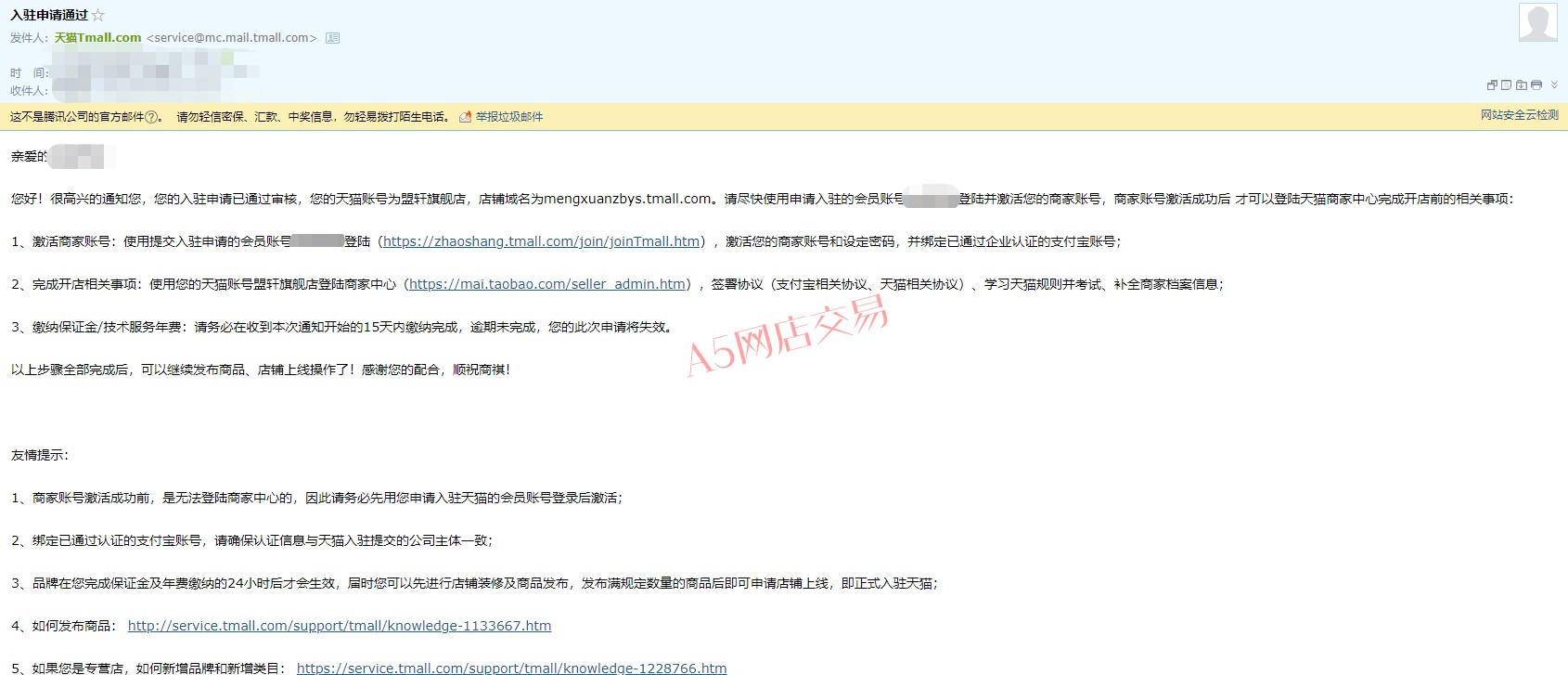Print the email using printer icon
This screenshot has width=1568, height=675.
click(1536, 84)
